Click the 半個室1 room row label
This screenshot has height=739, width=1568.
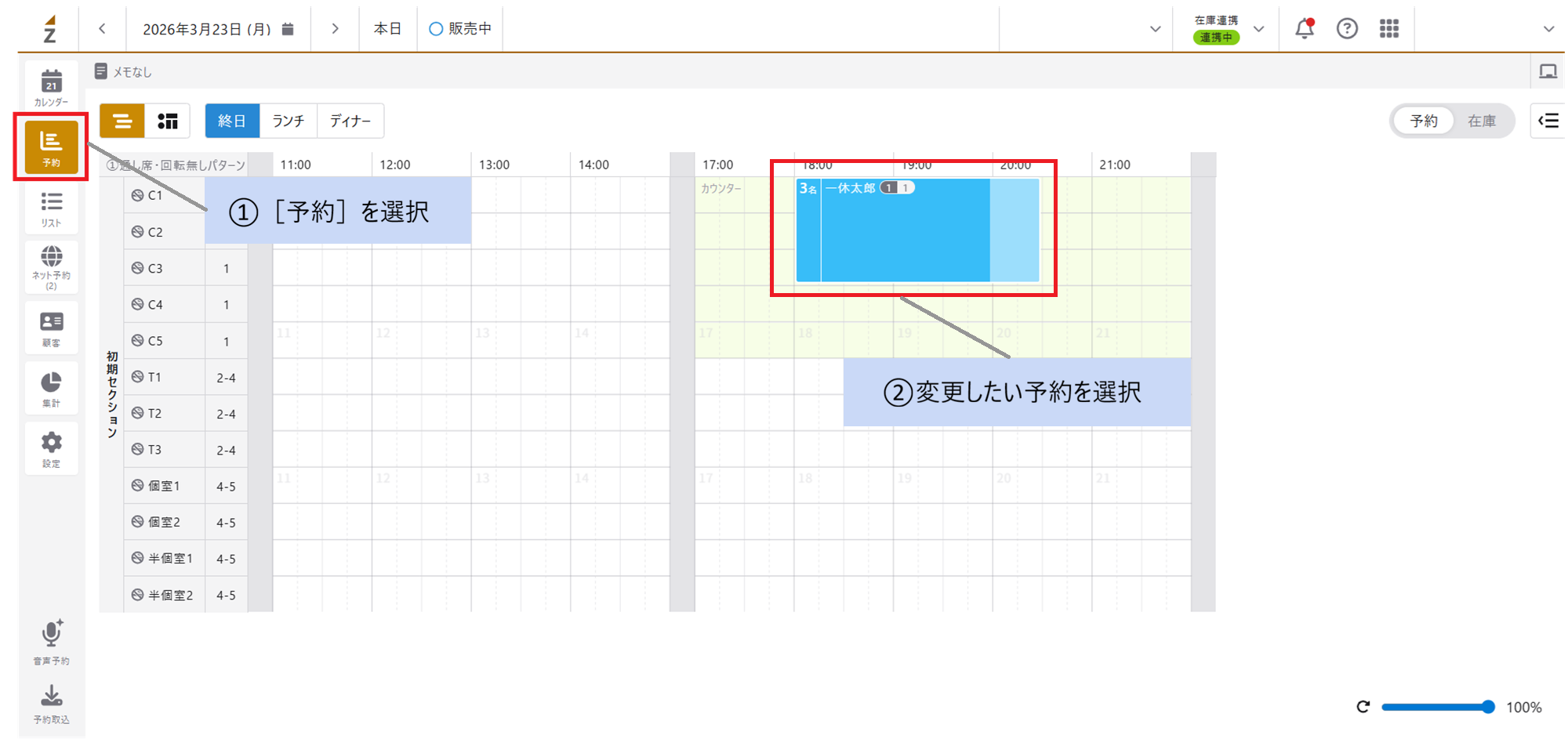[171, 558]
